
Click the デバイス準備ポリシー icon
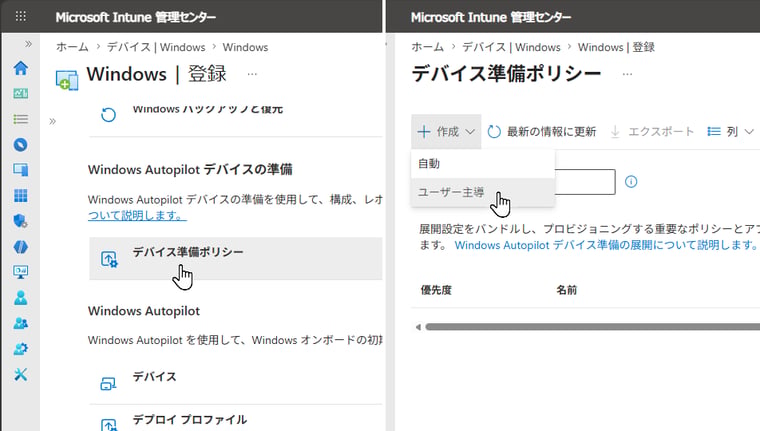point(109,259)
